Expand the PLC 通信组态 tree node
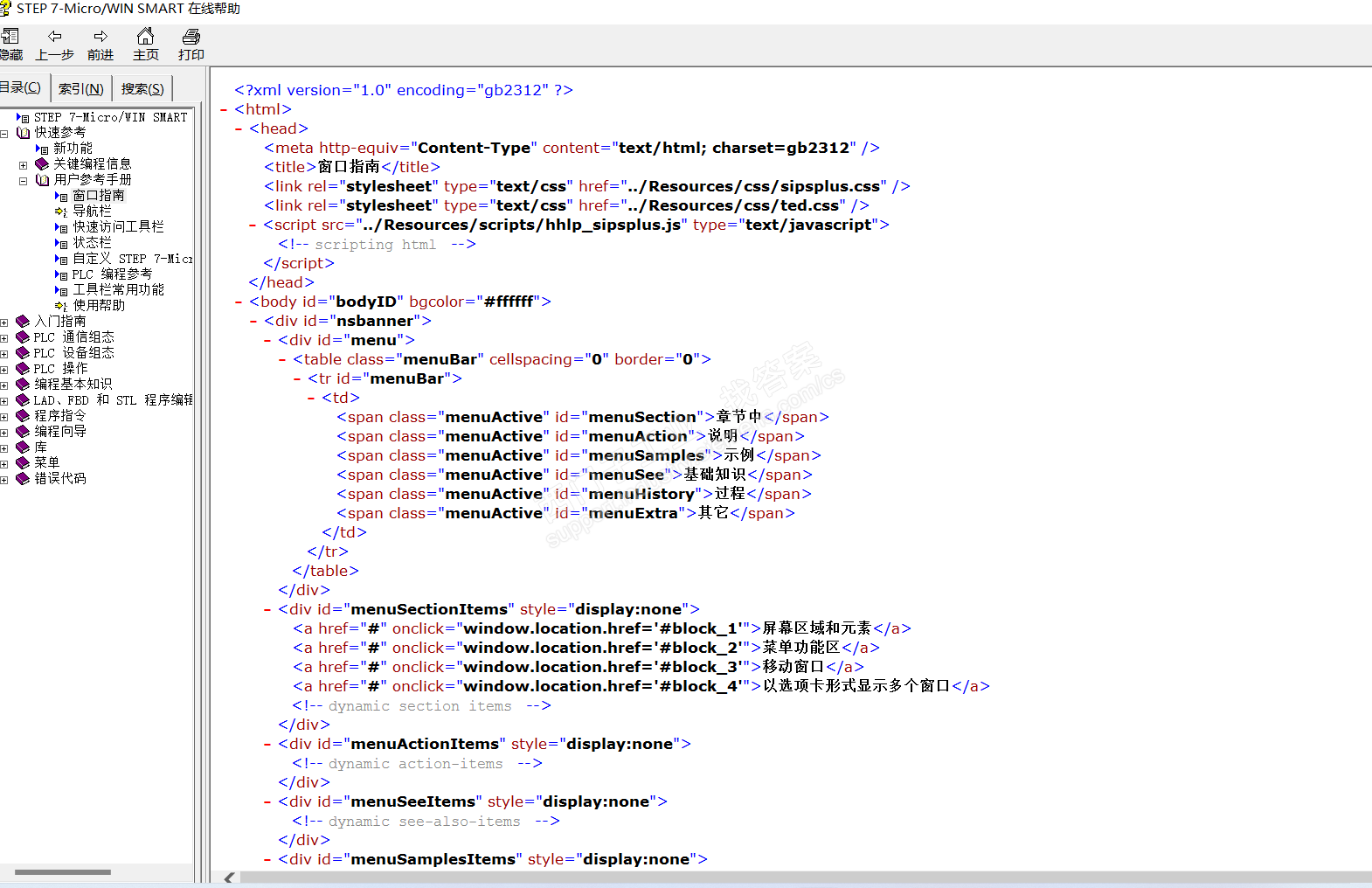Screen dimensions: 1372x888 tap(4, 338)
